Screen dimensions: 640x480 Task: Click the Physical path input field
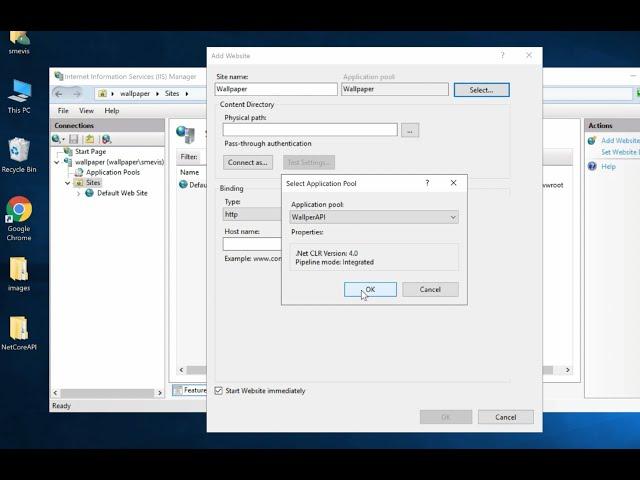[x=310, y=130]
